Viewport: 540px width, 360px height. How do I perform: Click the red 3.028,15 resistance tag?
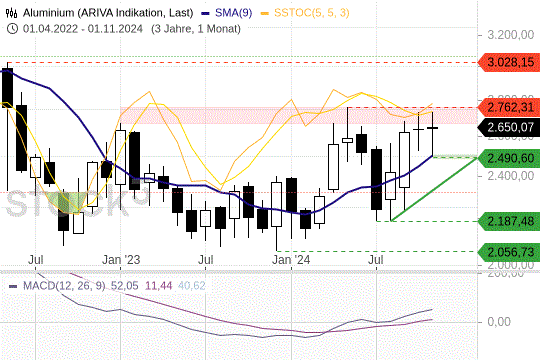point(509,63)
